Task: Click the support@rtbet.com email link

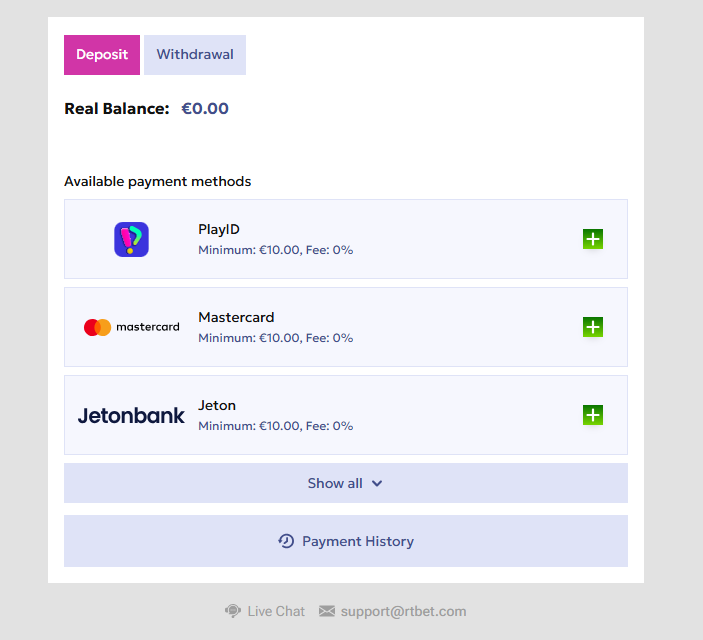Action: pos(403,611)
